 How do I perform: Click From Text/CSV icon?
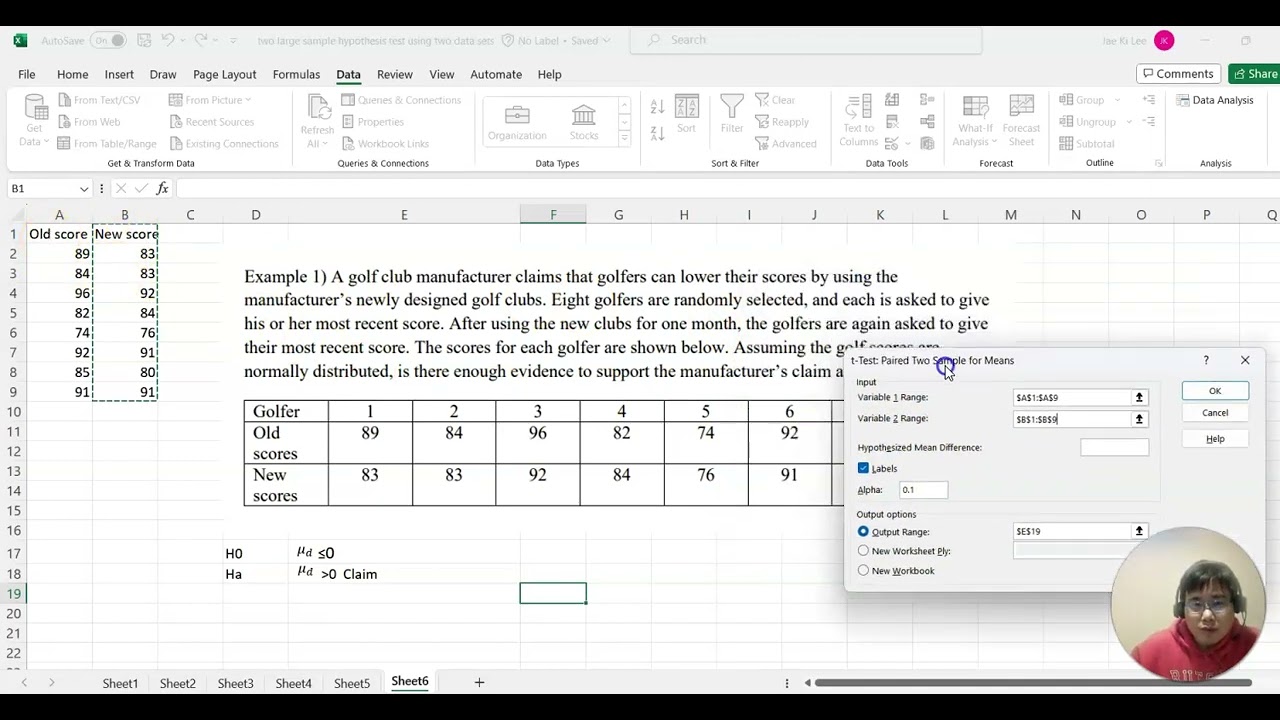click(65, 100)
